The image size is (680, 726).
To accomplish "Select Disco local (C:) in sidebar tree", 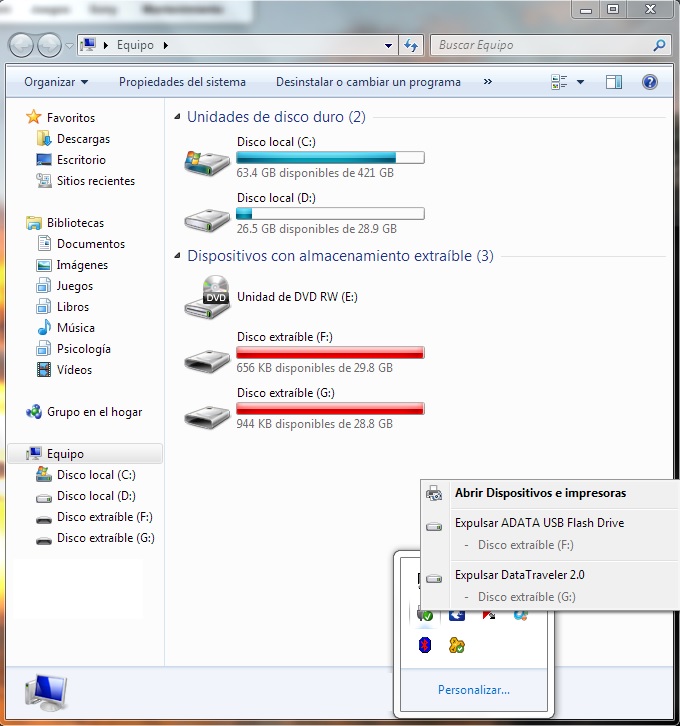I will click(x=96, y=475).
